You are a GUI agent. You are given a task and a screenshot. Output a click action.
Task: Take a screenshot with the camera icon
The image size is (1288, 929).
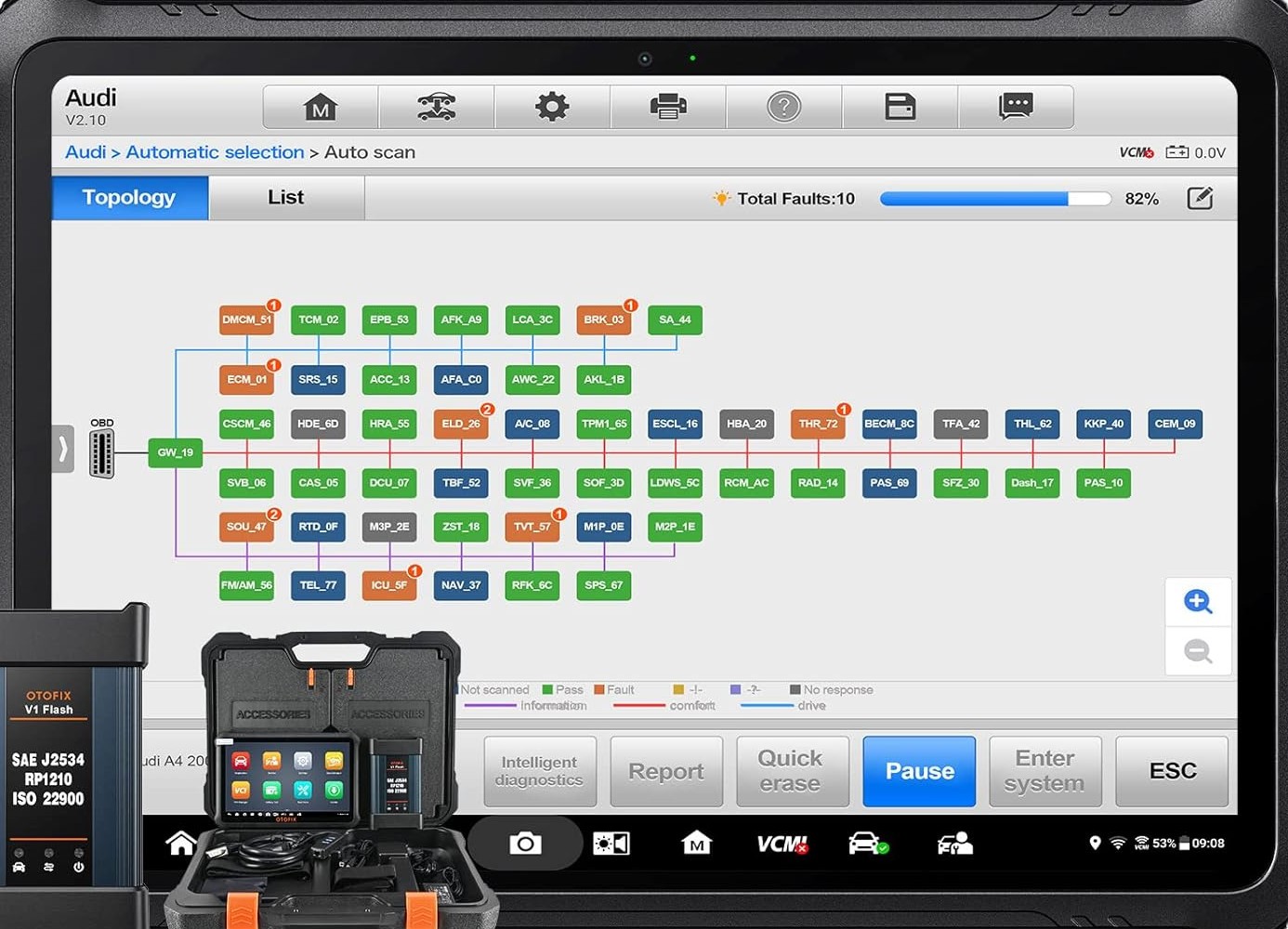pyautogui.click(x=525, y=844)
